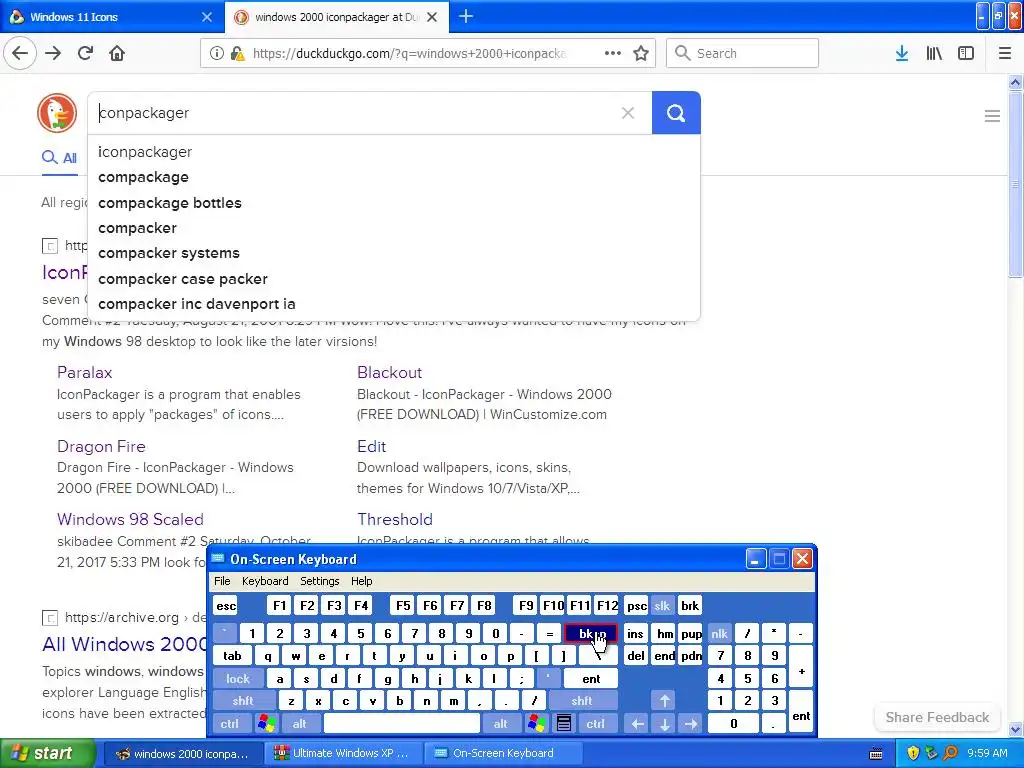Hit the F5 key on On-Screen Keyboard
This screenshot has width=1024, height=768.
coord(403,605)
